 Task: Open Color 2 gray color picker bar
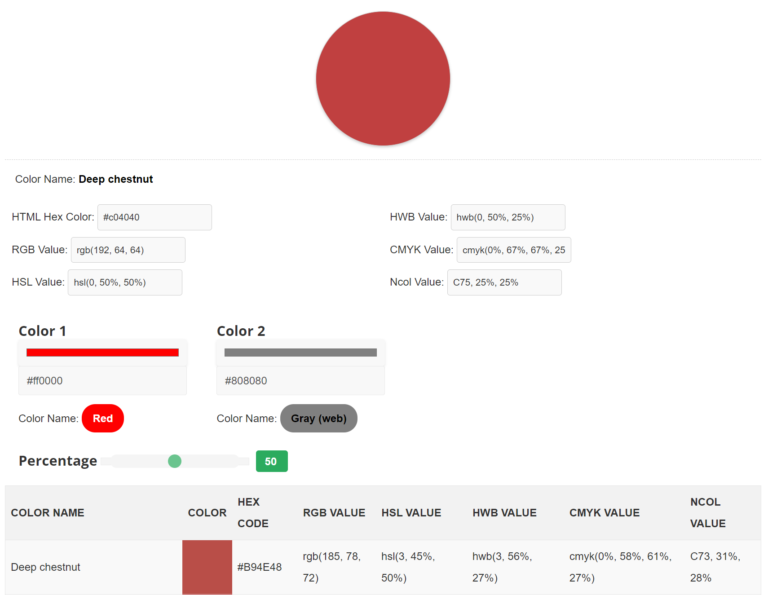point(300,352)
